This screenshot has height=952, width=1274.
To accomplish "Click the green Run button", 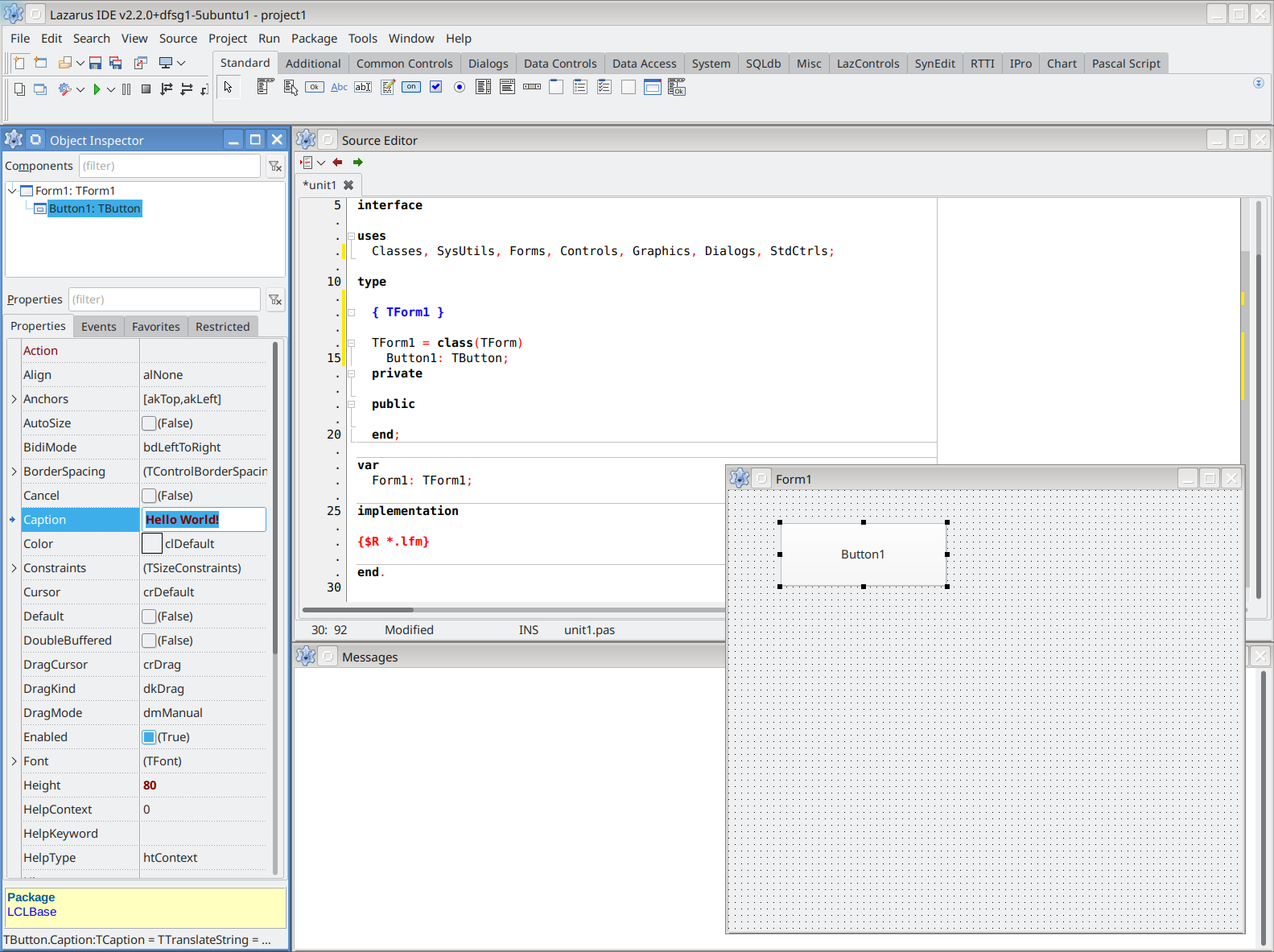I will coord(97,89).
